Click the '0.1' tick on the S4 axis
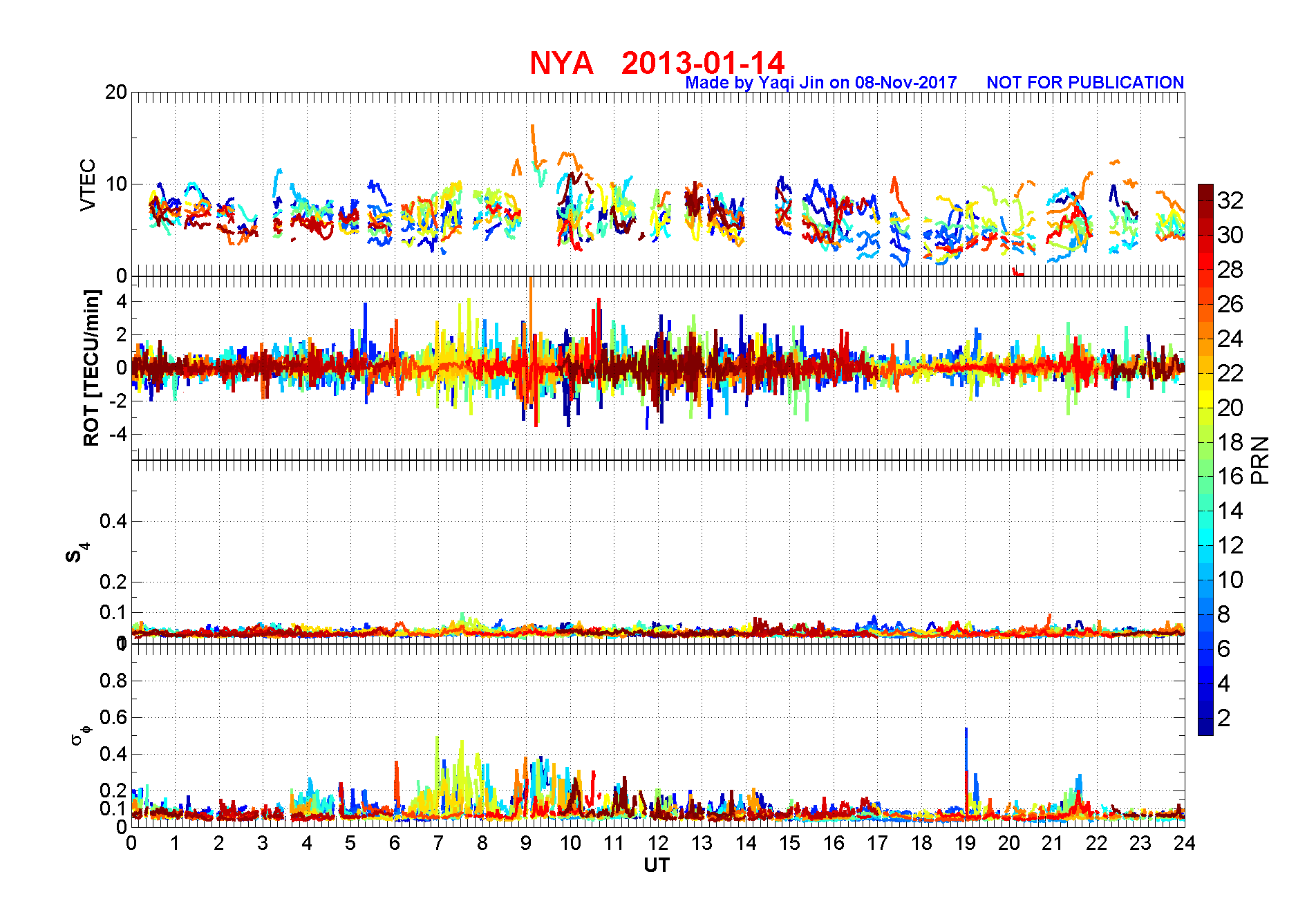The width and height of the screenshot is (1316, 919). (x=113, y=612)
